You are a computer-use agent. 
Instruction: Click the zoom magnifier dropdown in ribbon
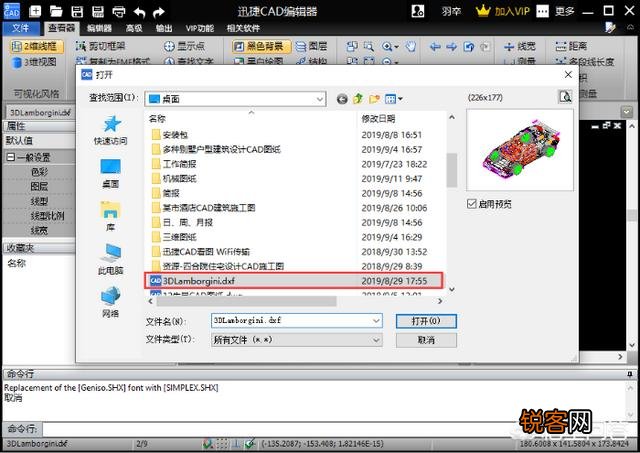point(390,47)
